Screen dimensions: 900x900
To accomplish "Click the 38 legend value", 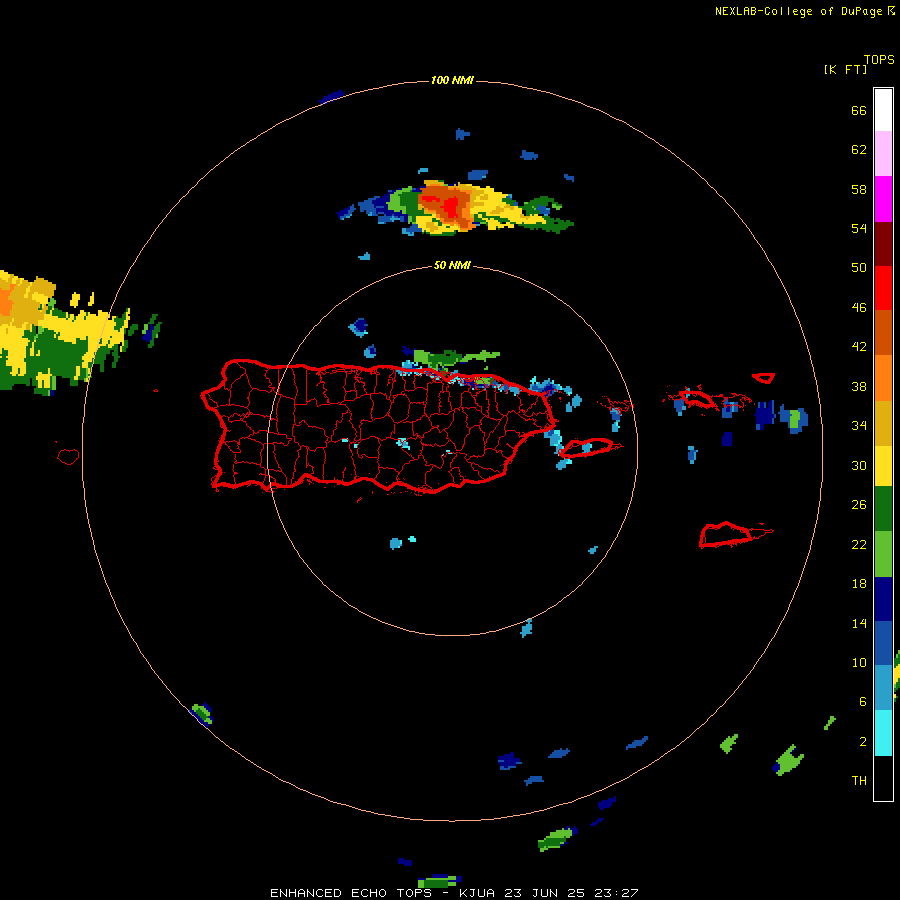I will tap(859, 386).
